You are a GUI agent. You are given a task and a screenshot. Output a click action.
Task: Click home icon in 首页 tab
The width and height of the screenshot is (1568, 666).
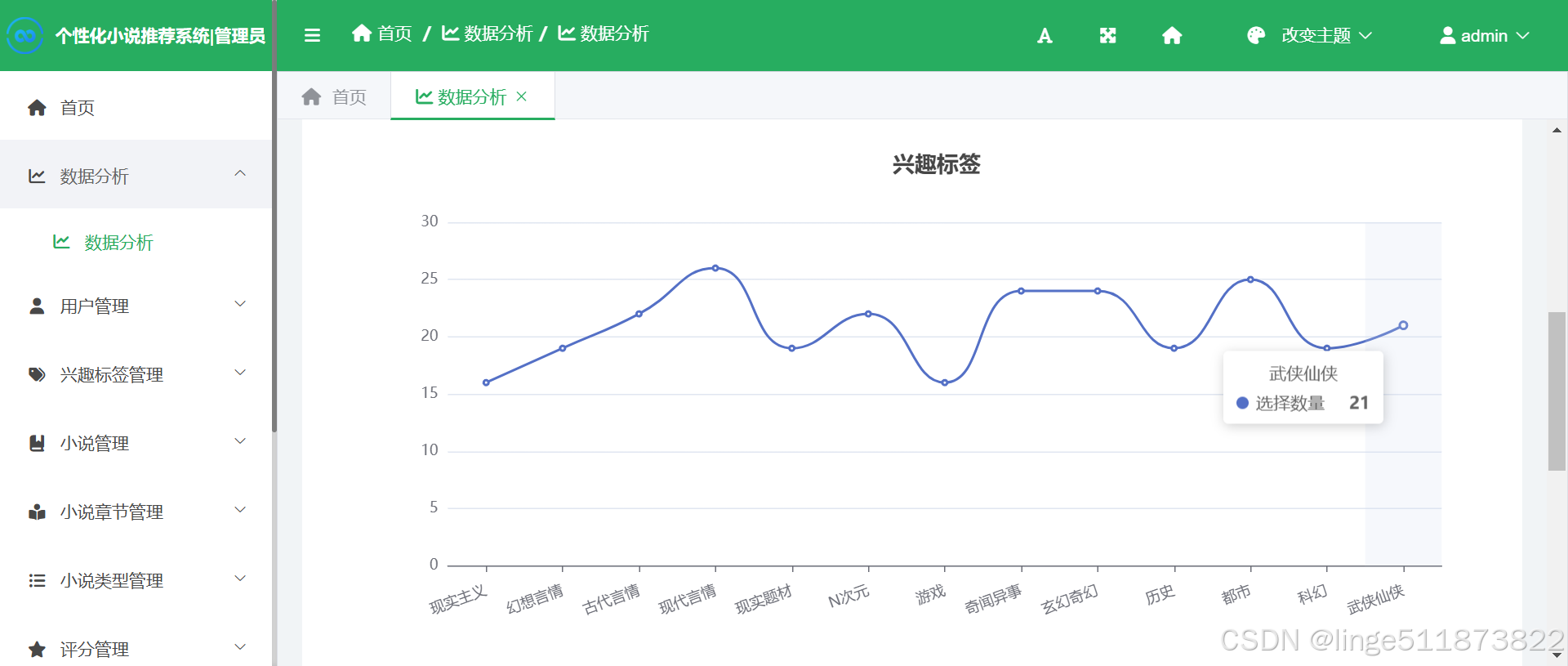pos(311,97)
